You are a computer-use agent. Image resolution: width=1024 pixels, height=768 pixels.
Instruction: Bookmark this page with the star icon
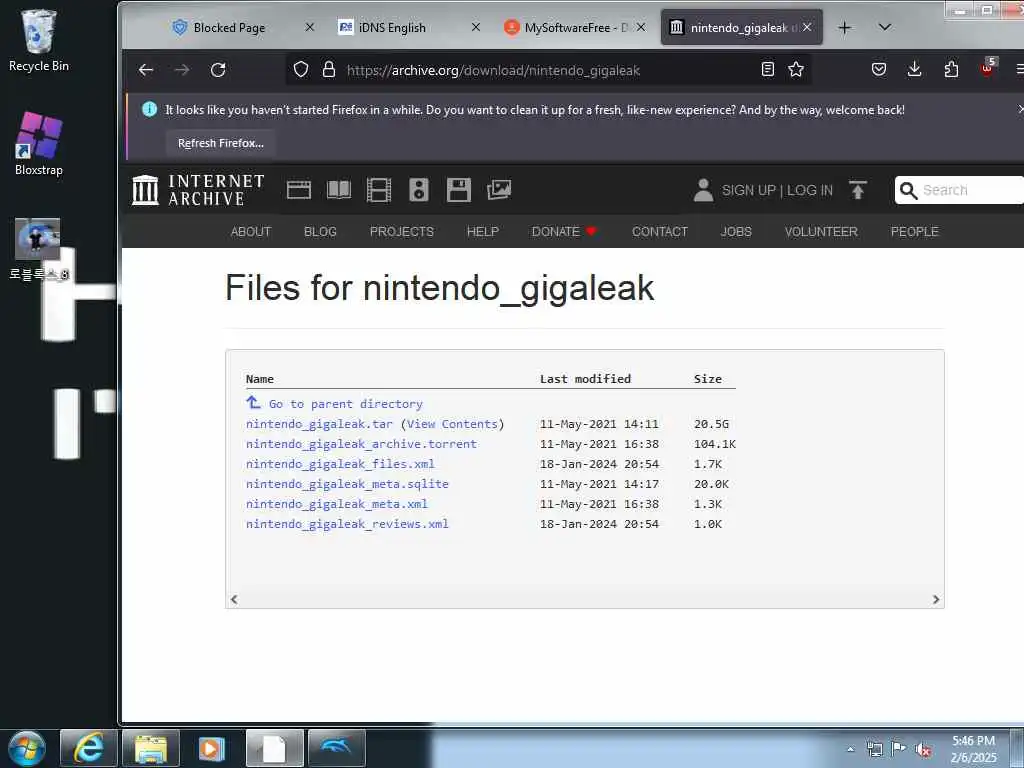click(795, 69)
